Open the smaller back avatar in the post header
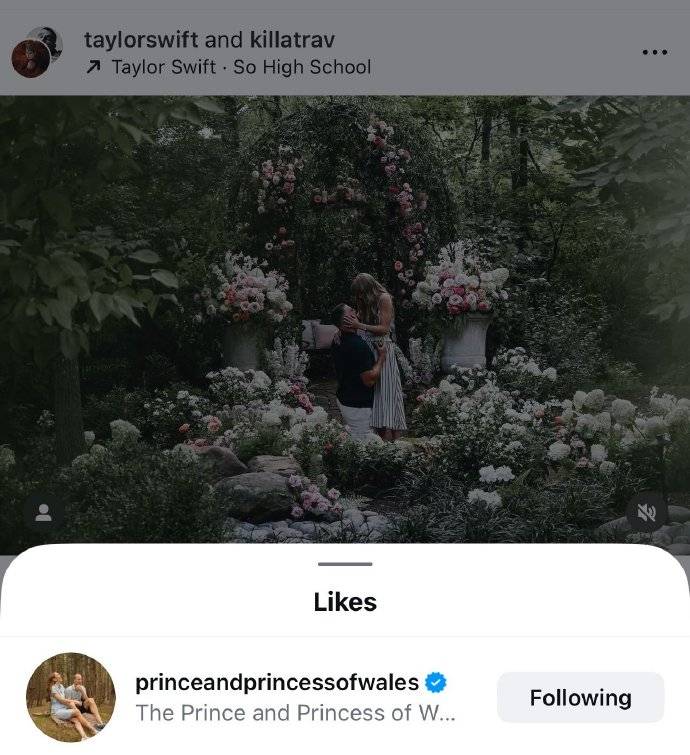Image resolution: width=690 pixels, height=755 pixels. (47, 41)
